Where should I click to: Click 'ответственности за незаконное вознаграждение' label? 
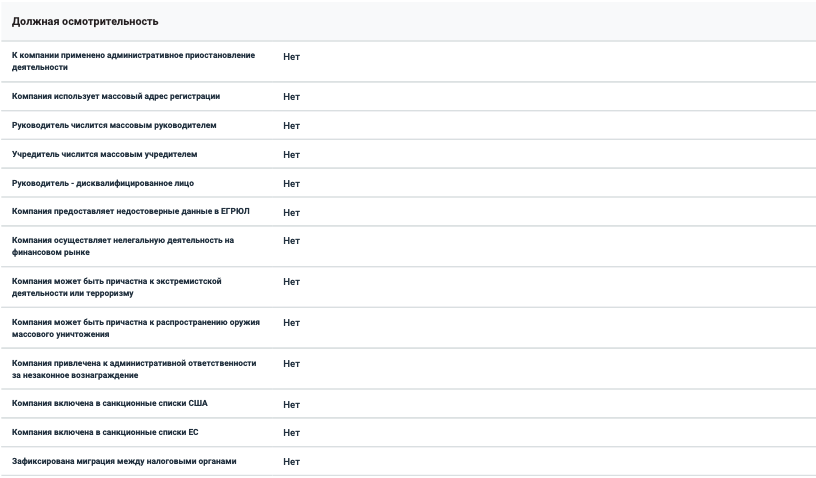(x=134, y=369)
